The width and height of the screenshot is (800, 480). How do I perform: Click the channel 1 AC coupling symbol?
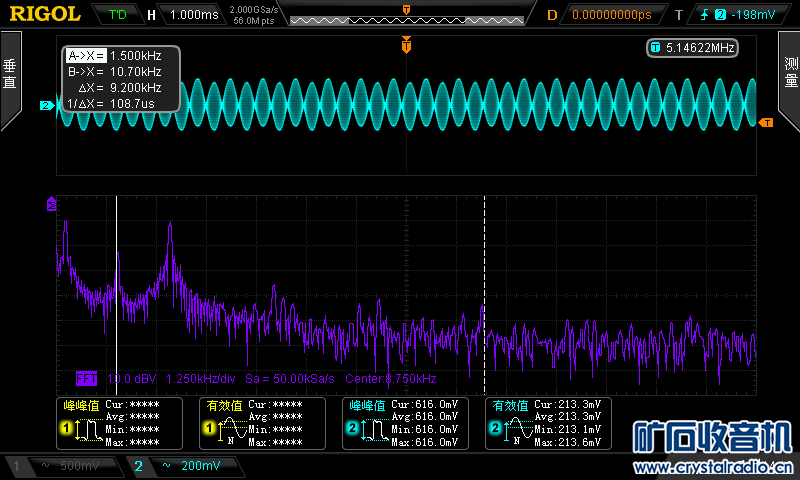45,465
